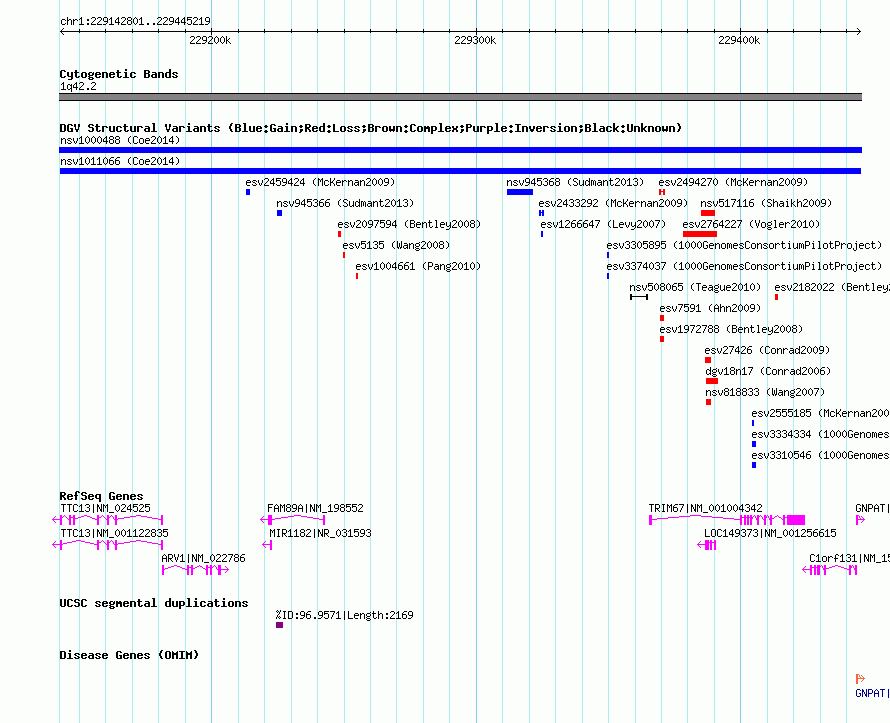Click the DGV Structural Variants track title

371,128
